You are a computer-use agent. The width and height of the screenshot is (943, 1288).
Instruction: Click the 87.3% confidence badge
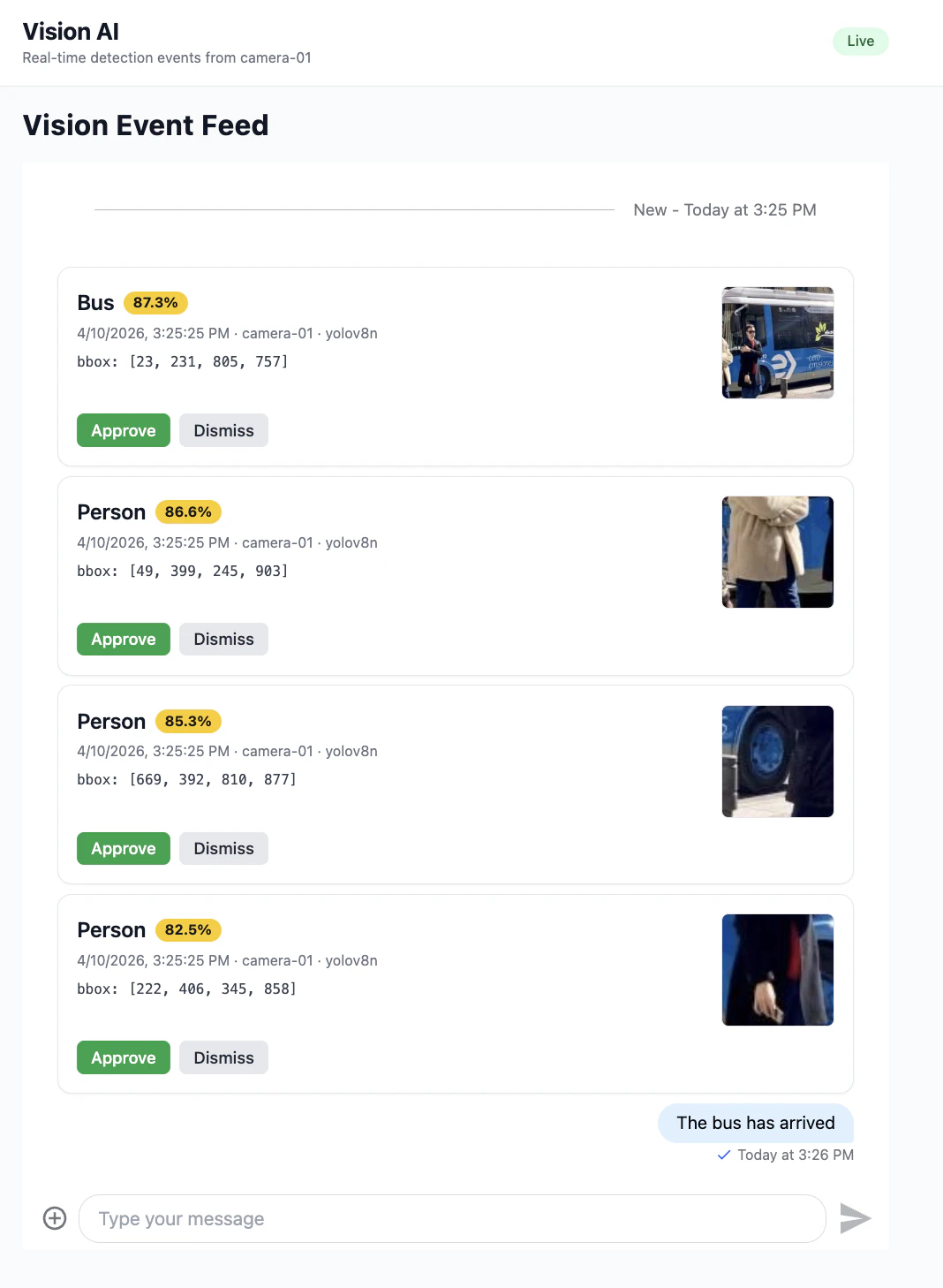click(155, 303)
